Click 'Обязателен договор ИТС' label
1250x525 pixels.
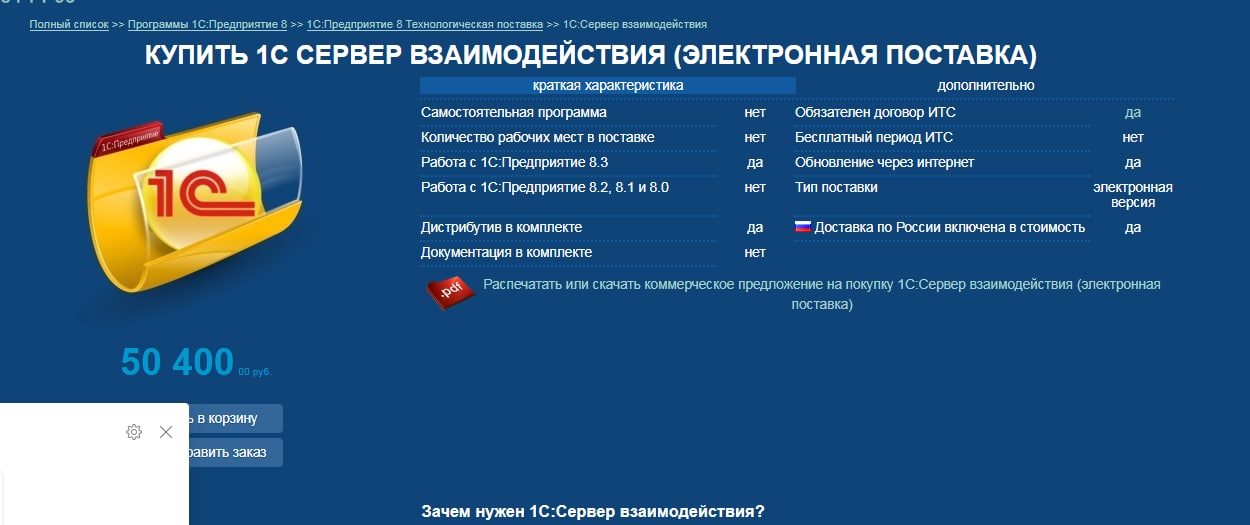point(876,112)
